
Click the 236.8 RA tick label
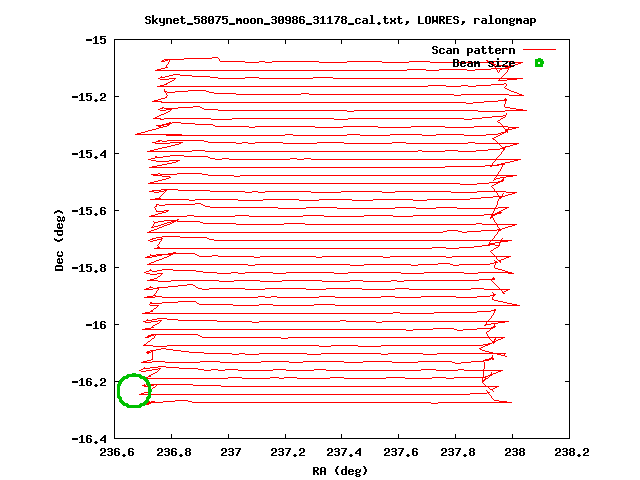tap(174, 452)
